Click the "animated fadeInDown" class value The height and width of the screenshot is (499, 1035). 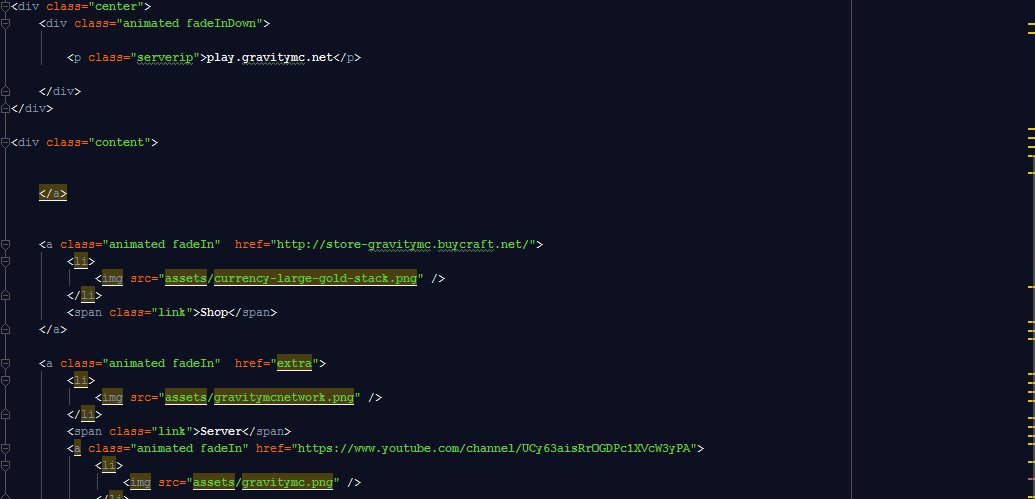click(x=190, y=24)
